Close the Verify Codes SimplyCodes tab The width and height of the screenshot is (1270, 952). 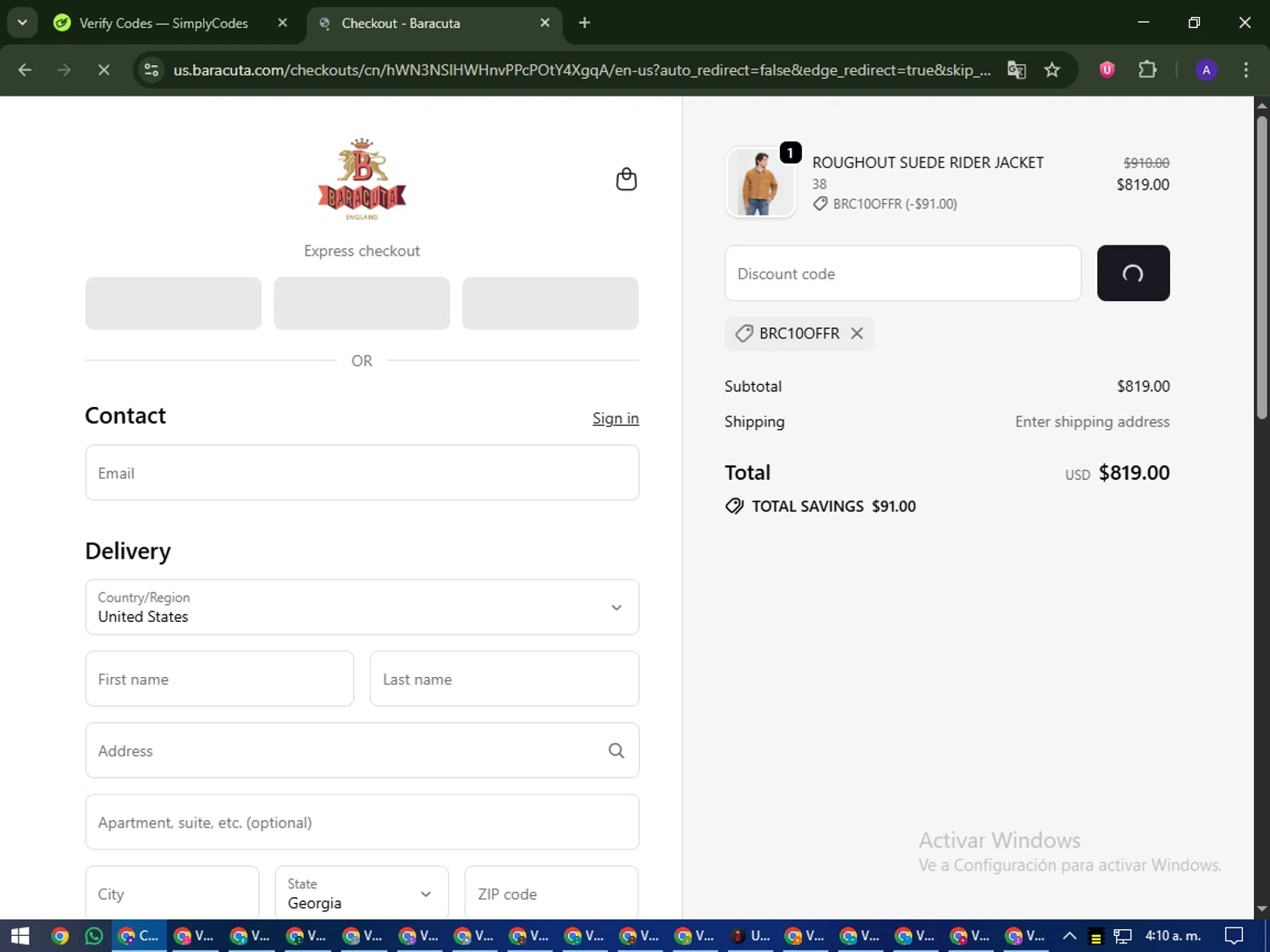(283, 23)
